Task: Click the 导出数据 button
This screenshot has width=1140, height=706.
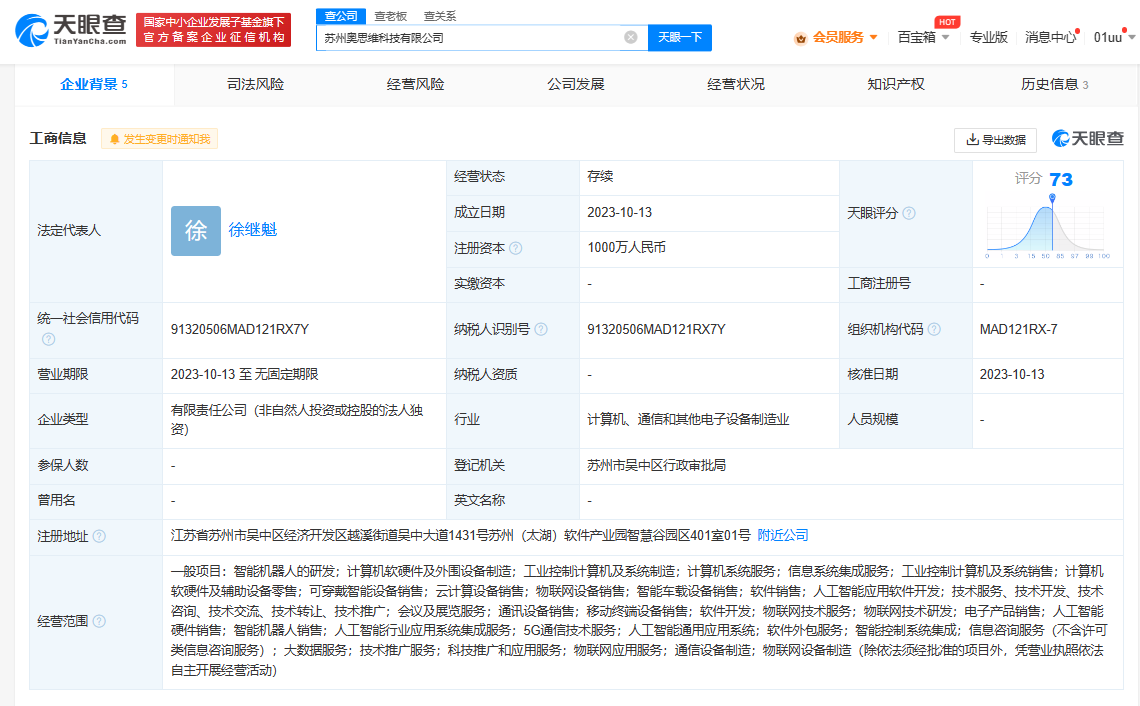Action: click(x=996, y=140)
